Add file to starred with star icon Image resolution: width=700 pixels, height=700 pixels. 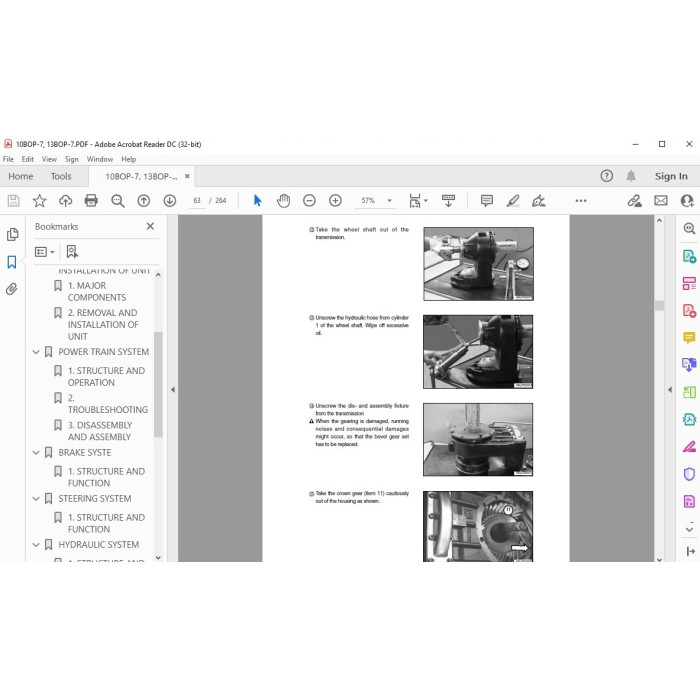coord(39,201)
